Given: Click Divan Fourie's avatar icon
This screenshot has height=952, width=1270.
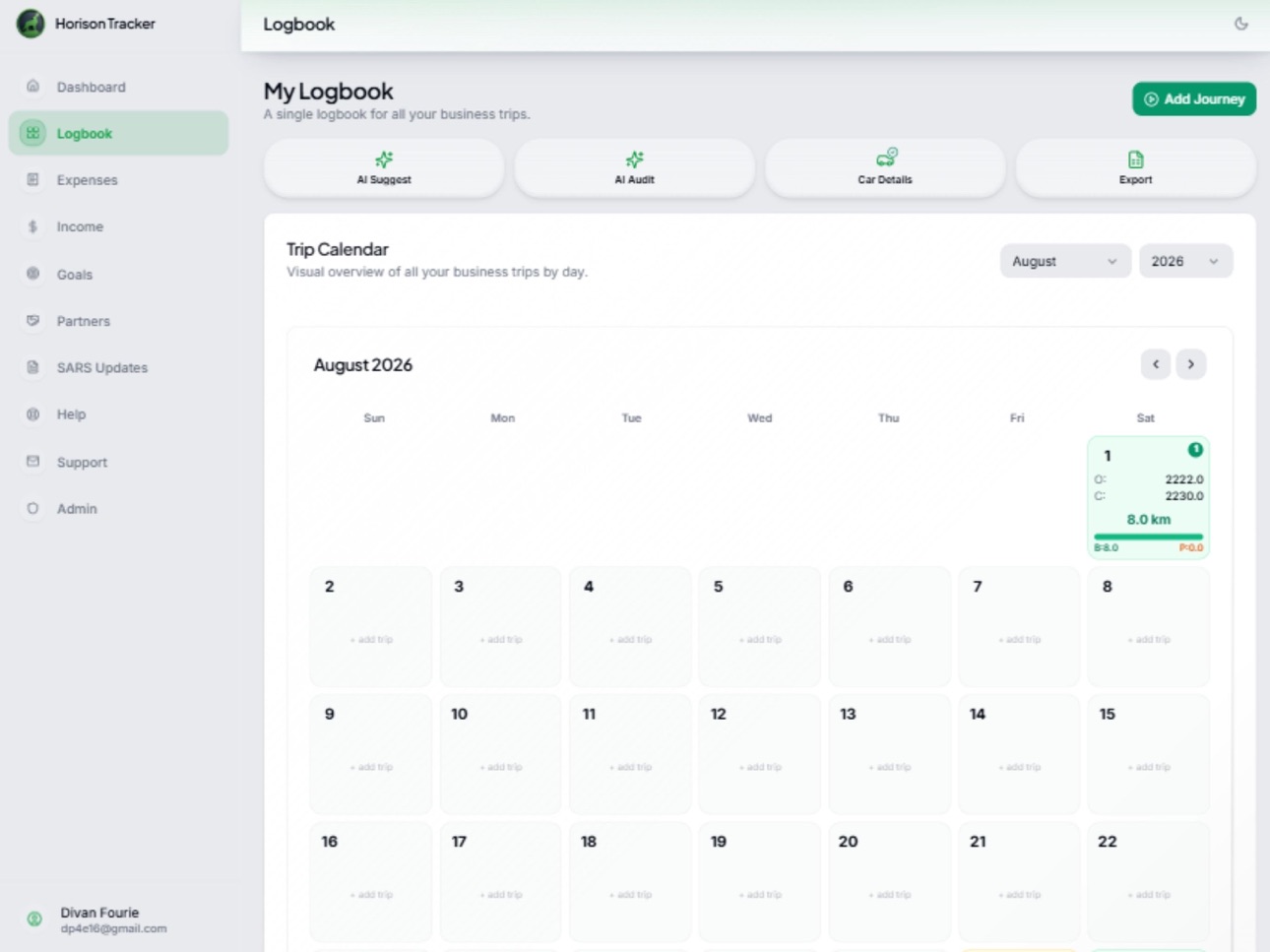Looking at the screenshot, I should point(34,919).
